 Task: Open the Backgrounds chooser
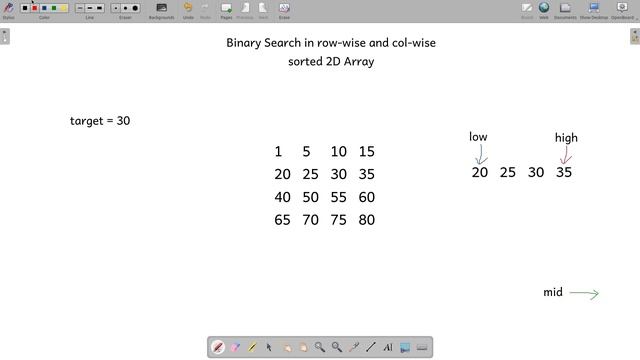pyautogui.click(x=162, y=10)
